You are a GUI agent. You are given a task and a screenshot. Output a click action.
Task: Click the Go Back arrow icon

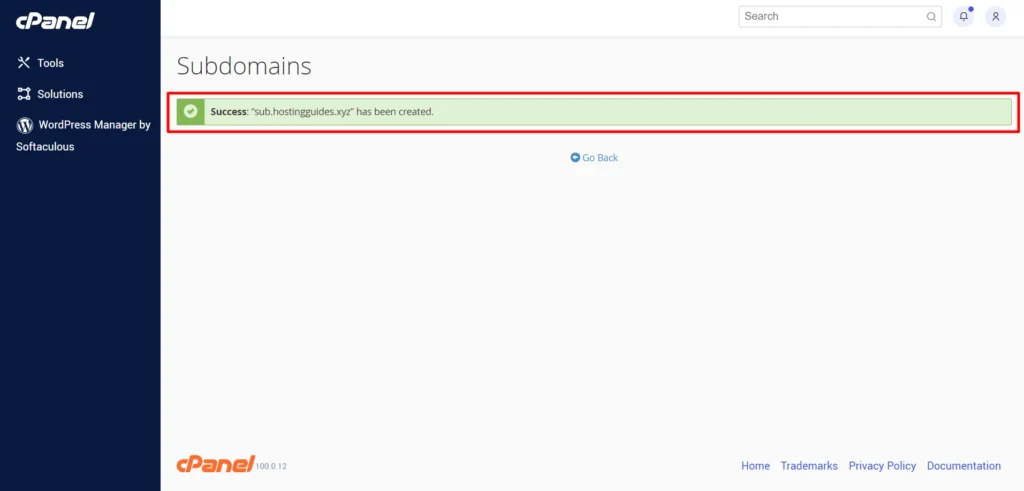575,157
